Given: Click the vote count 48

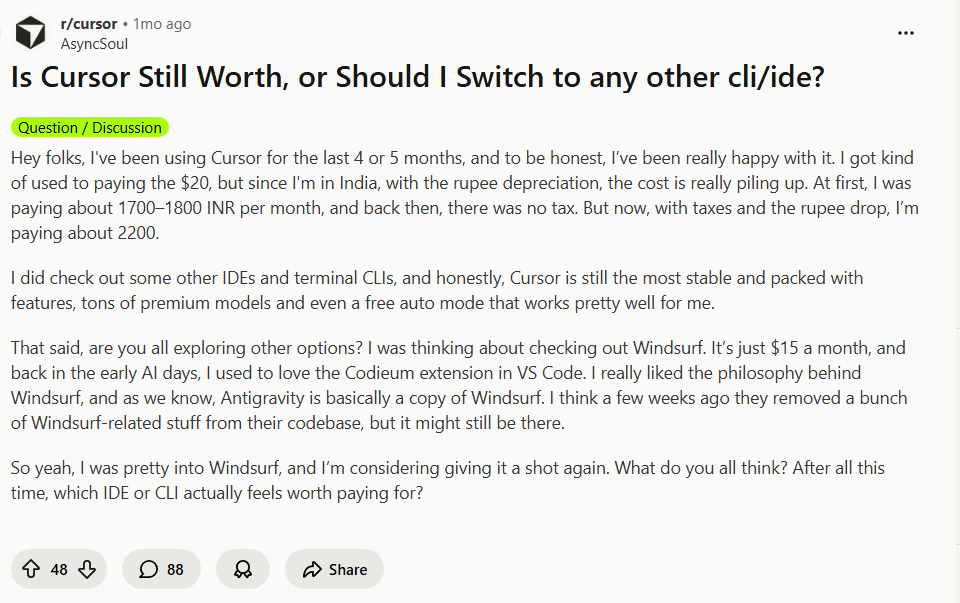Looking at the screenshot, I should pos(58,569).
